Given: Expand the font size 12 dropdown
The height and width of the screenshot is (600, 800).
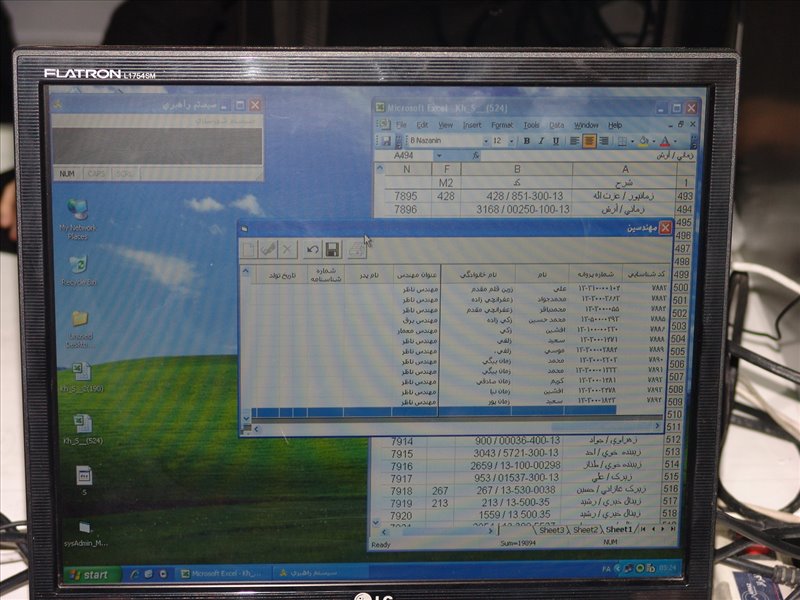Looking at the screenshot, I should (513, 141).
